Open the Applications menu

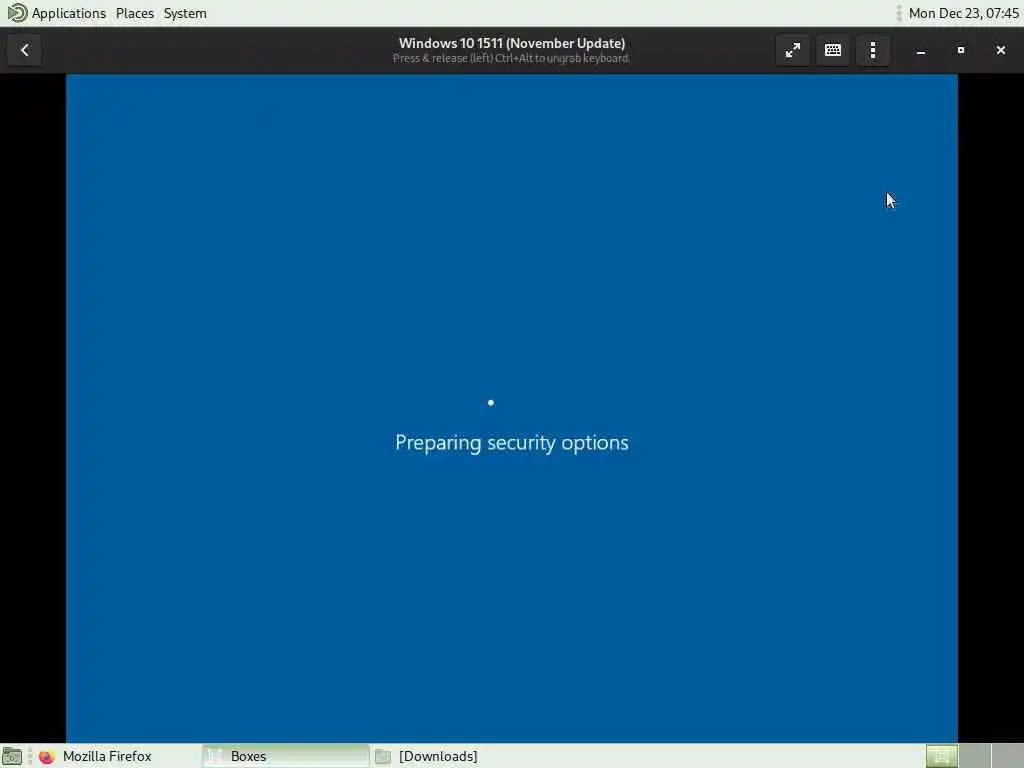coord(69,13)
